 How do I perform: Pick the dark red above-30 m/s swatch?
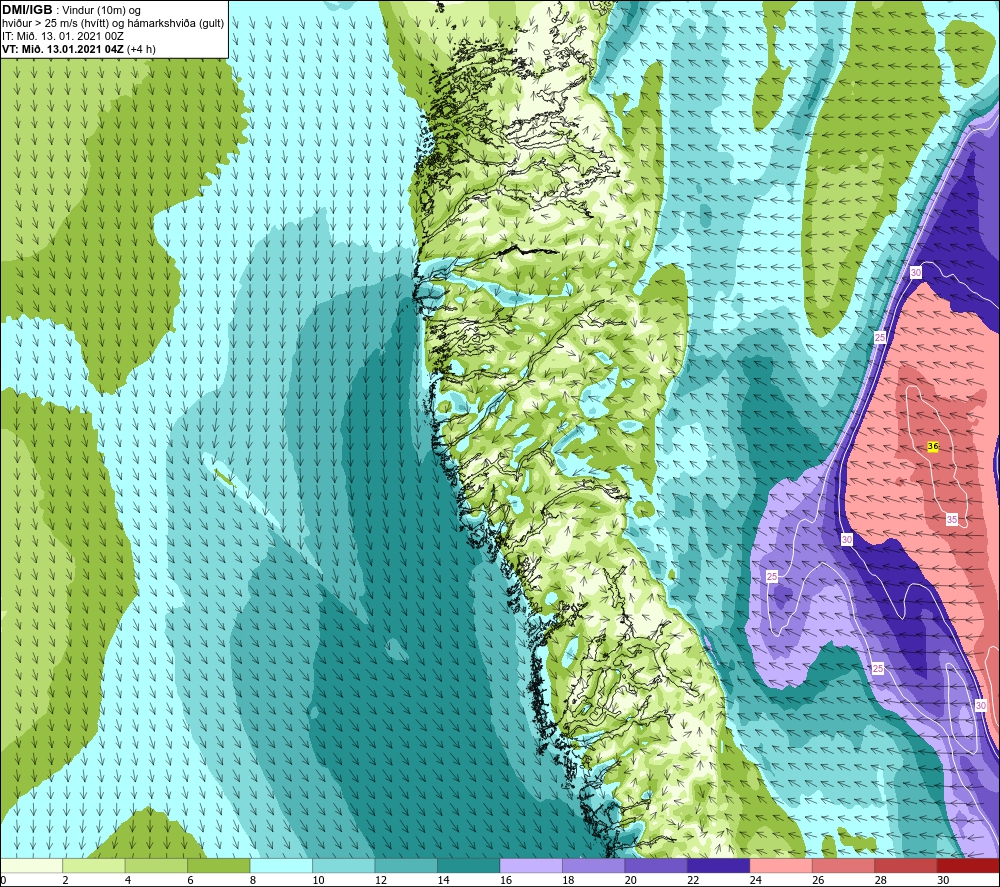click(969, 865)
